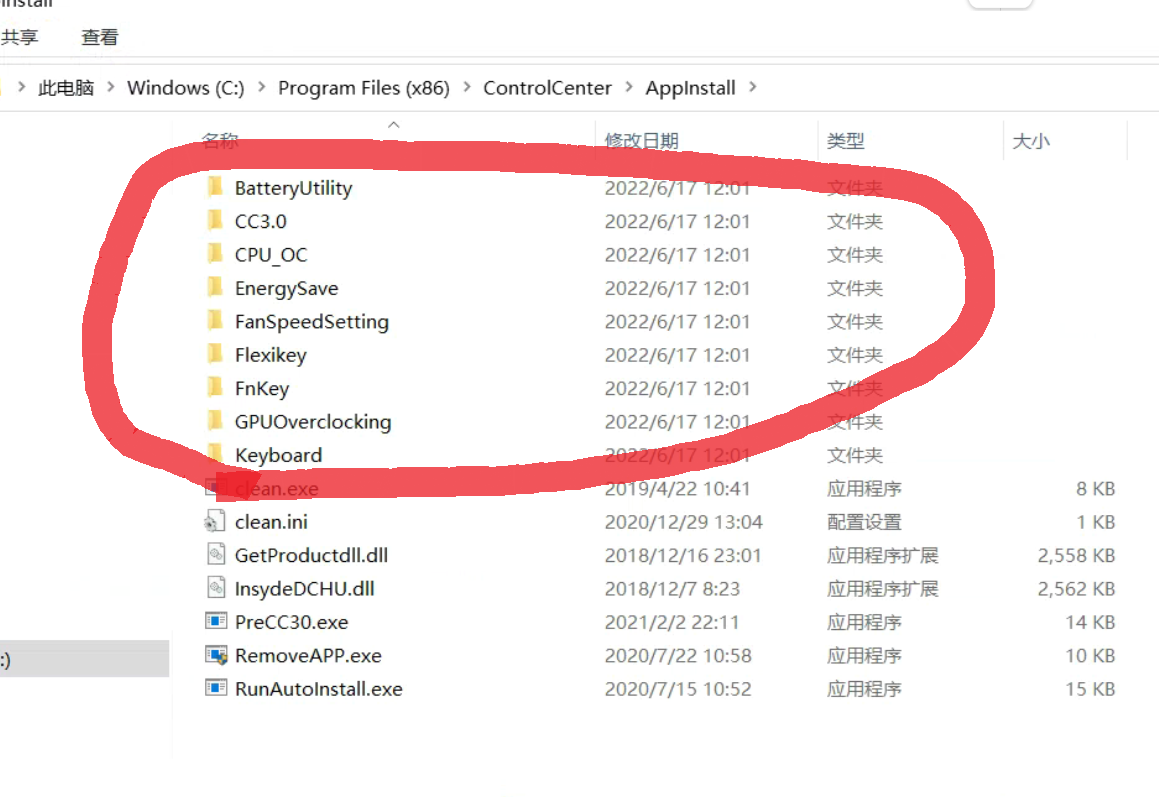Open the BatteryUtility folder icon
The height and width of the screenshot is (797, 1159).
click(217, 187)
